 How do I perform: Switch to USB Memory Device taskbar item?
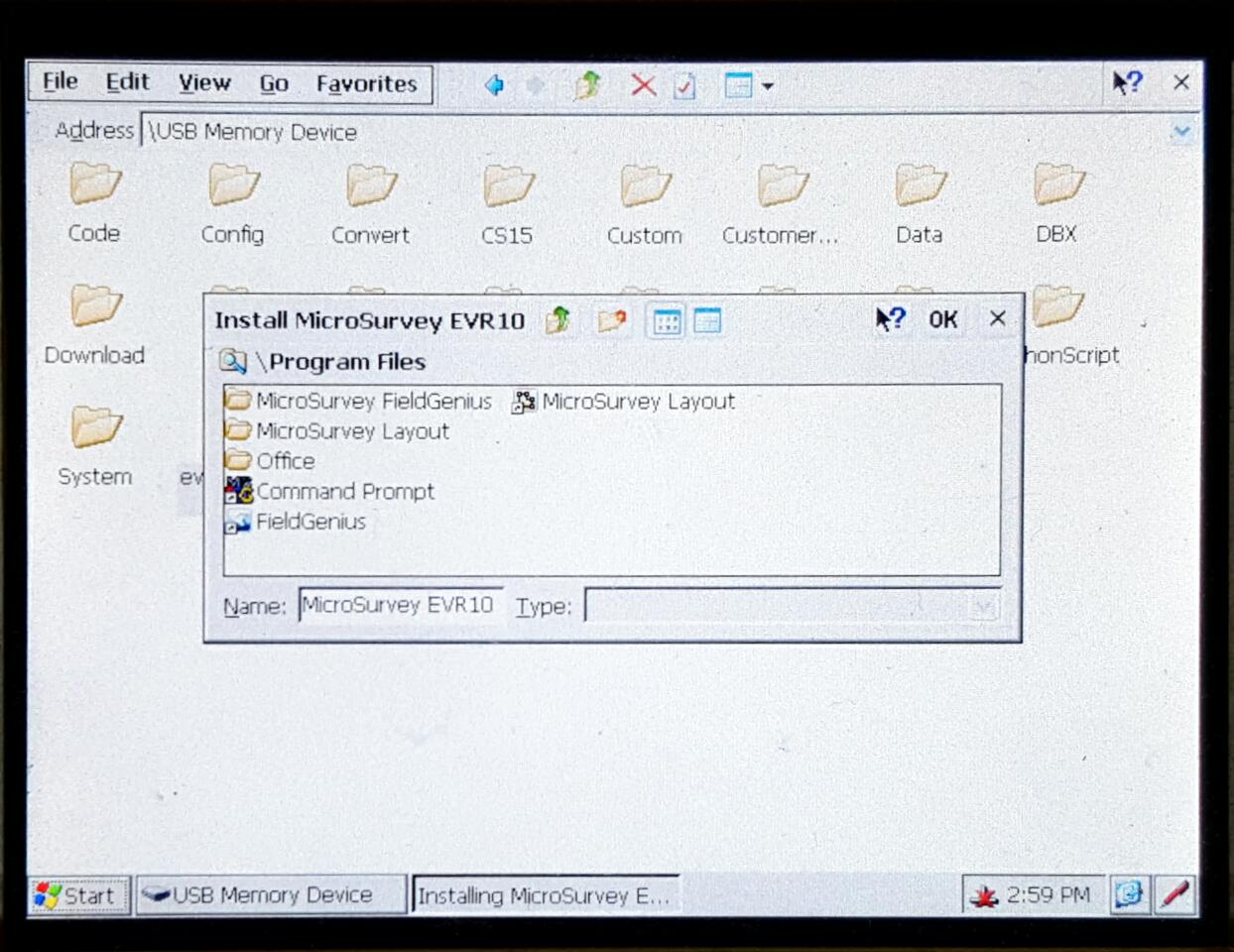coord(271,895)
